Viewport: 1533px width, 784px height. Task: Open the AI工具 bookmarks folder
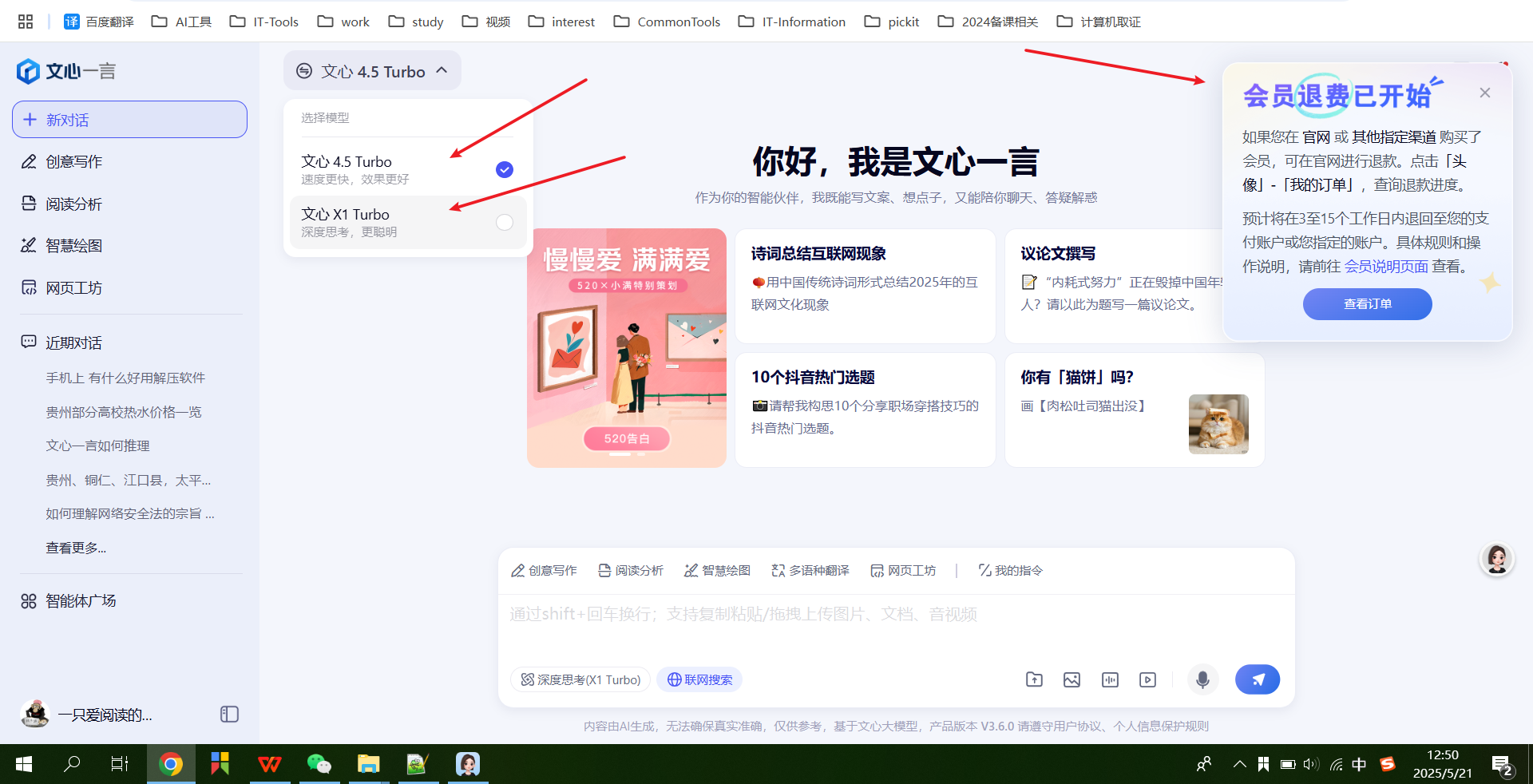click(x=181, y=22)
